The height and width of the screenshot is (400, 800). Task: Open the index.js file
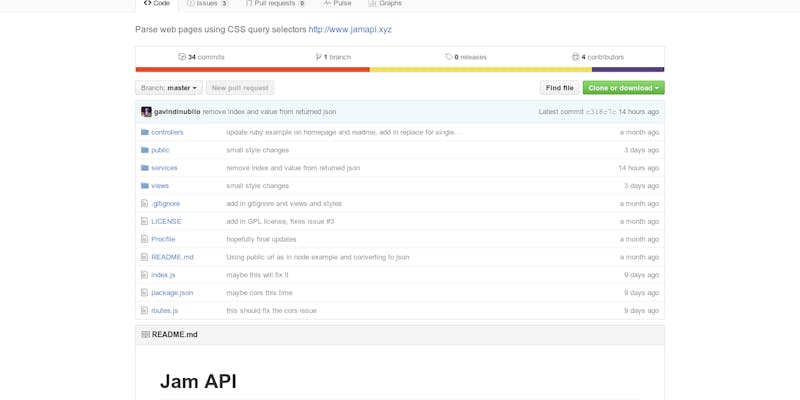[163, 275]
